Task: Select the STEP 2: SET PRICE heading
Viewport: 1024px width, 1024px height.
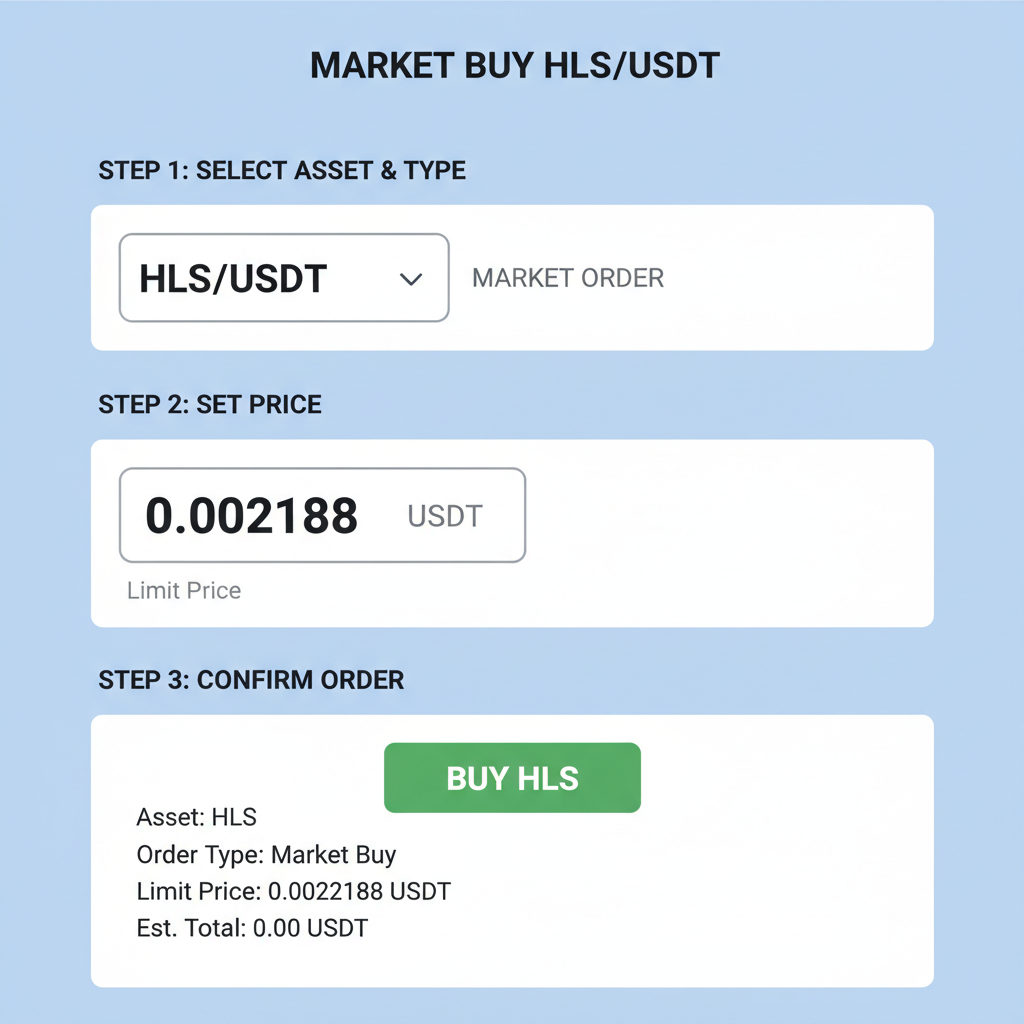Action: tap(209, 404)
